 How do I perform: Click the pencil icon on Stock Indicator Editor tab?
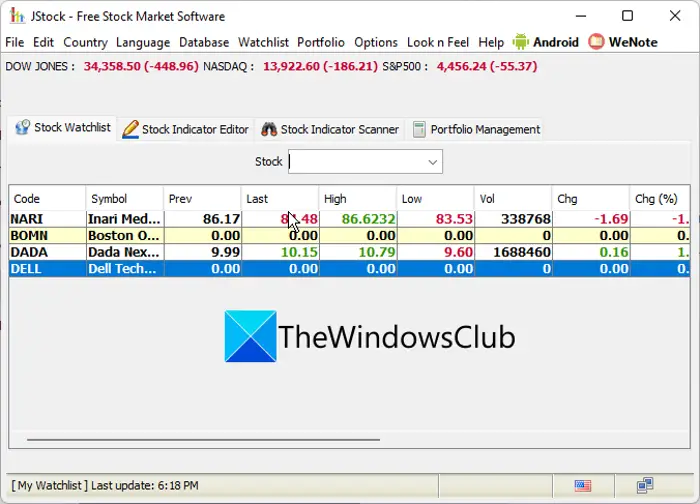(130, 129)
